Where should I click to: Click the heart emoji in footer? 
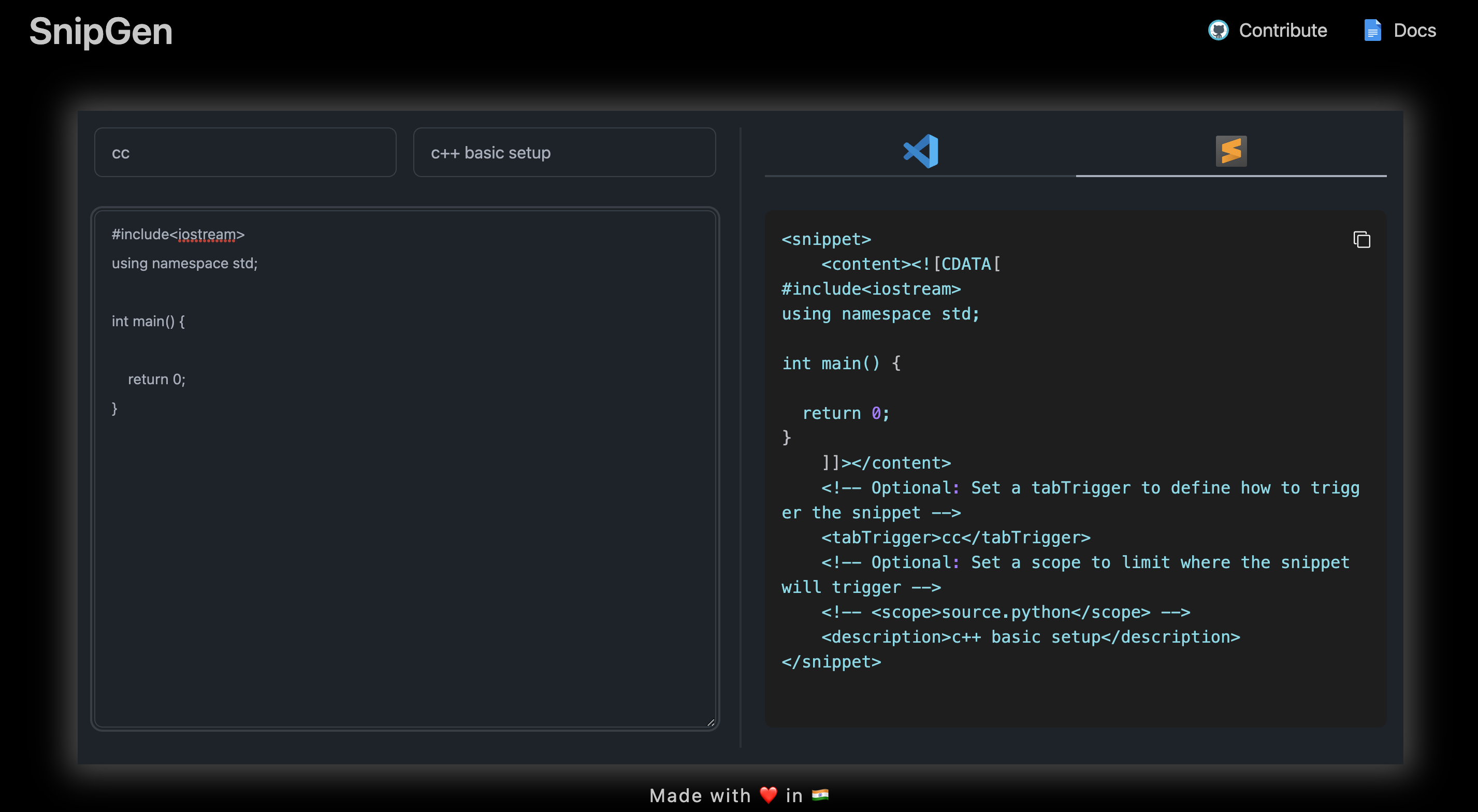[769, 795]
